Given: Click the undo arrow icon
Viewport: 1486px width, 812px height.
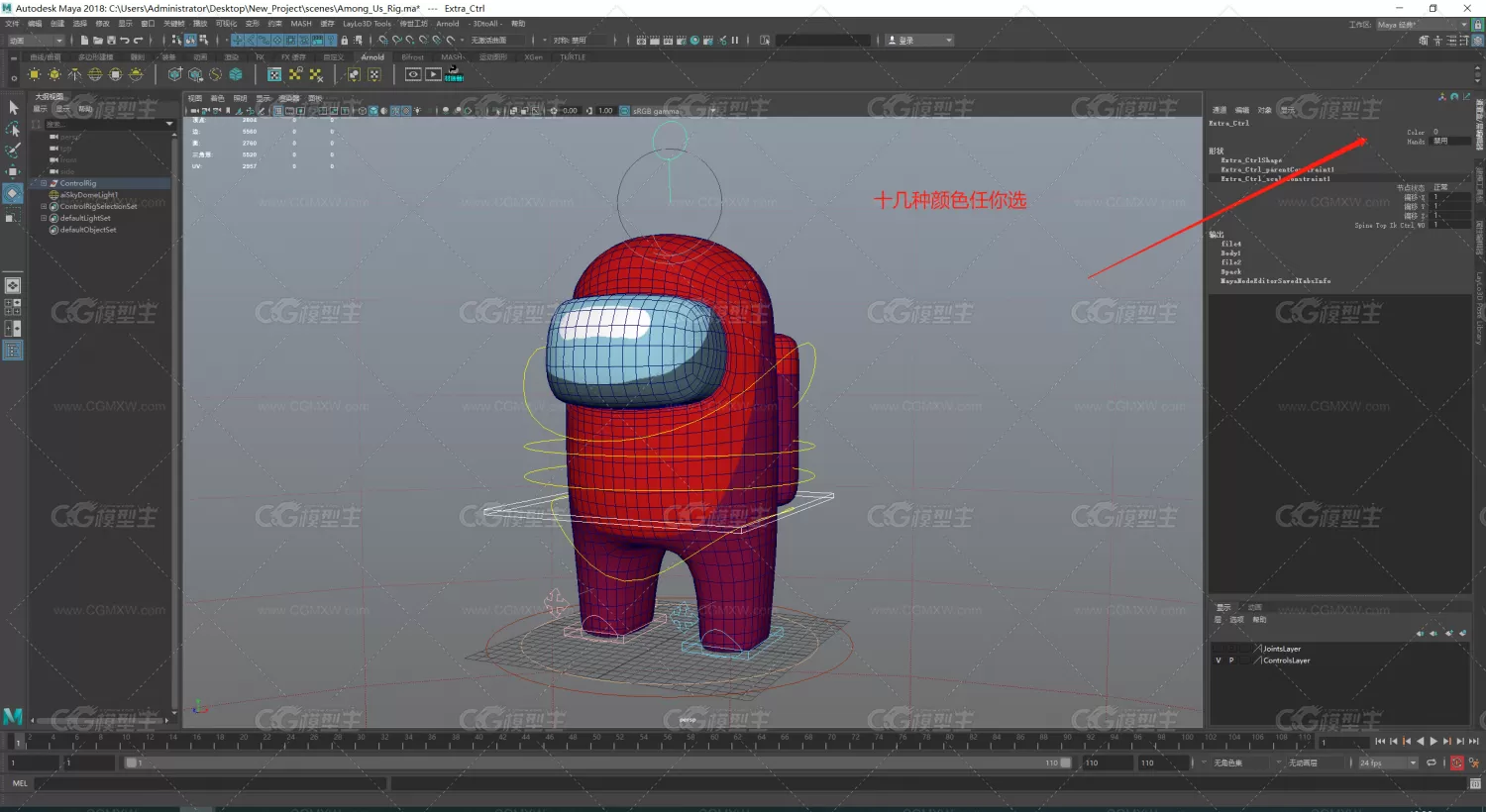Looking at the screenshot, I should pyautogui.click(x=125, y=41).
